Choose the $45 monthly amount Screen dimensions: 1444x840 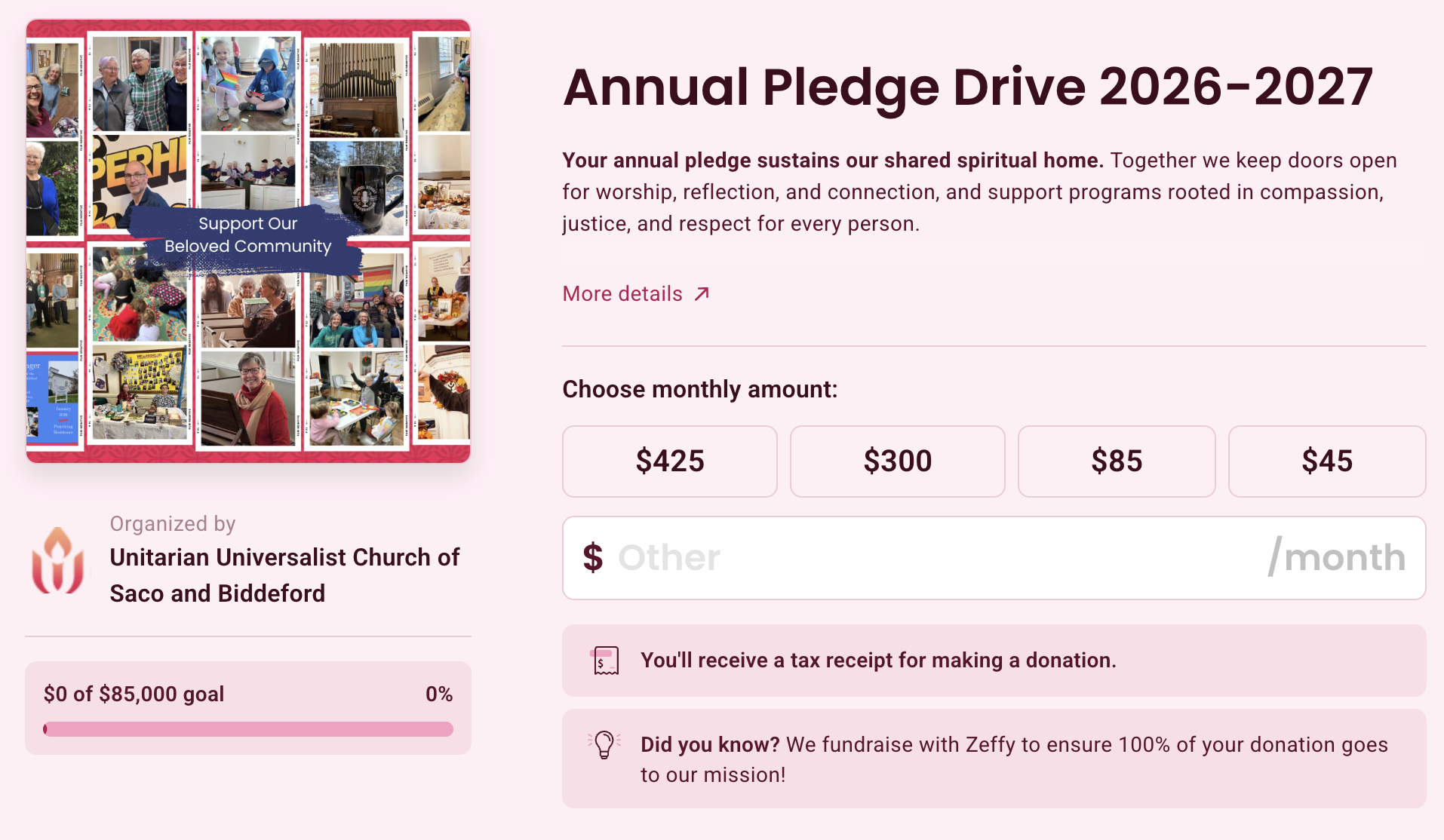click(1327, 461)
